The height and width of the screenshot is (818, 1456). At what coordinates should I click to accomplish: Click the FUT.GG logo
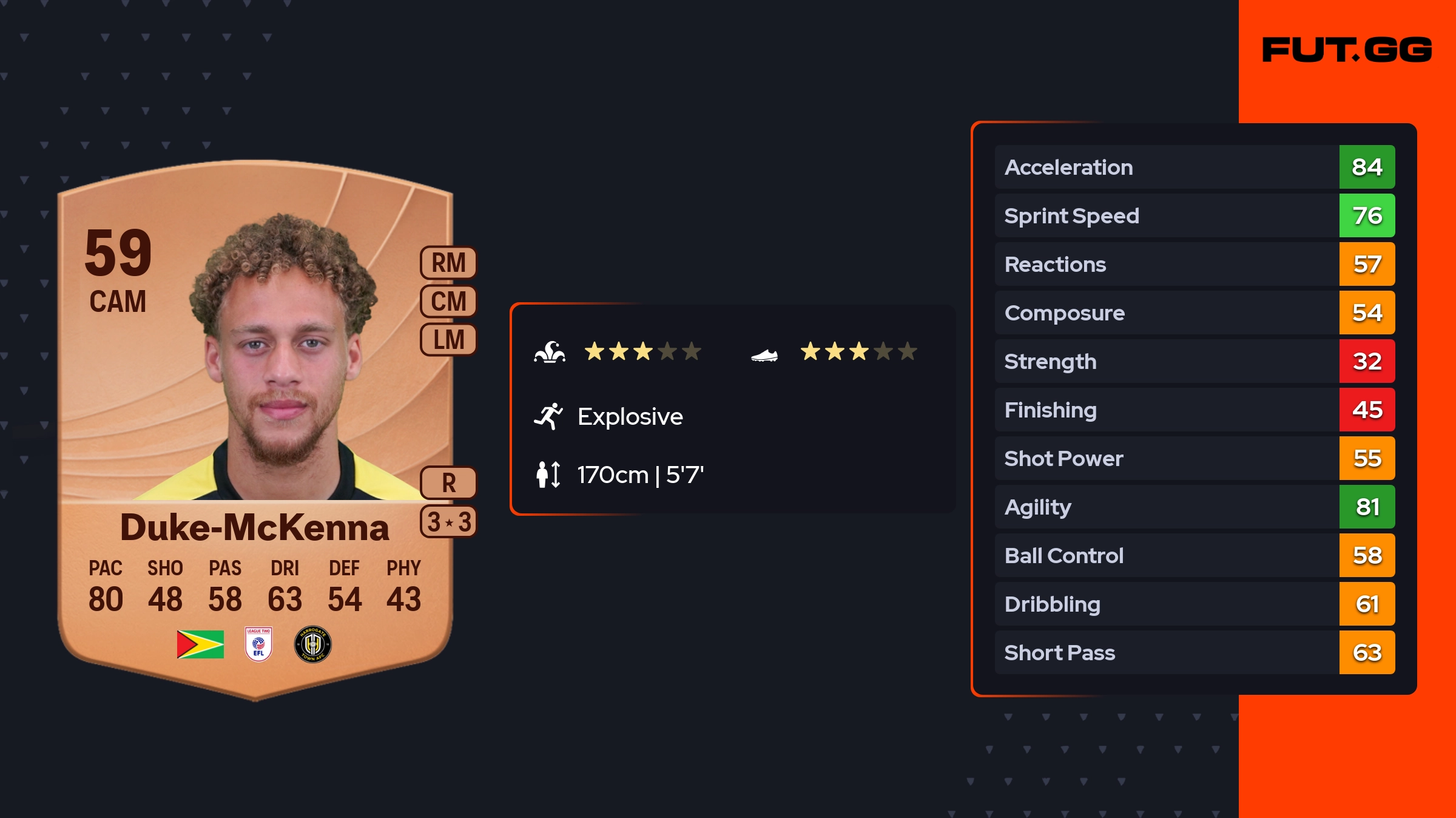coord(1347,50)
